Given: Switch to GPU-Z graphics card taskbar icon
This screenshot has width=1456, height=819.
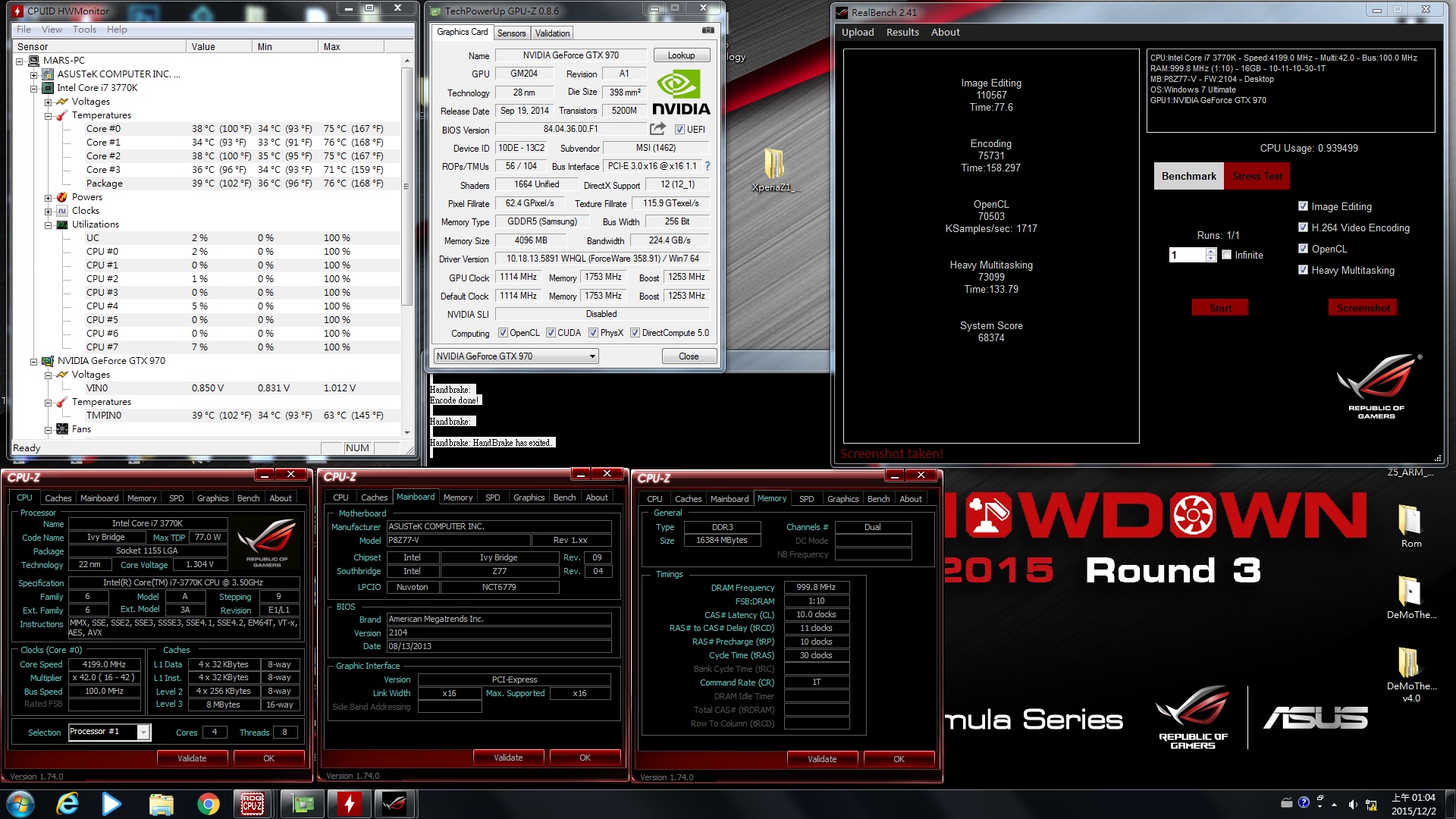Looking at the screenshot, I should [x=303, y=804].
